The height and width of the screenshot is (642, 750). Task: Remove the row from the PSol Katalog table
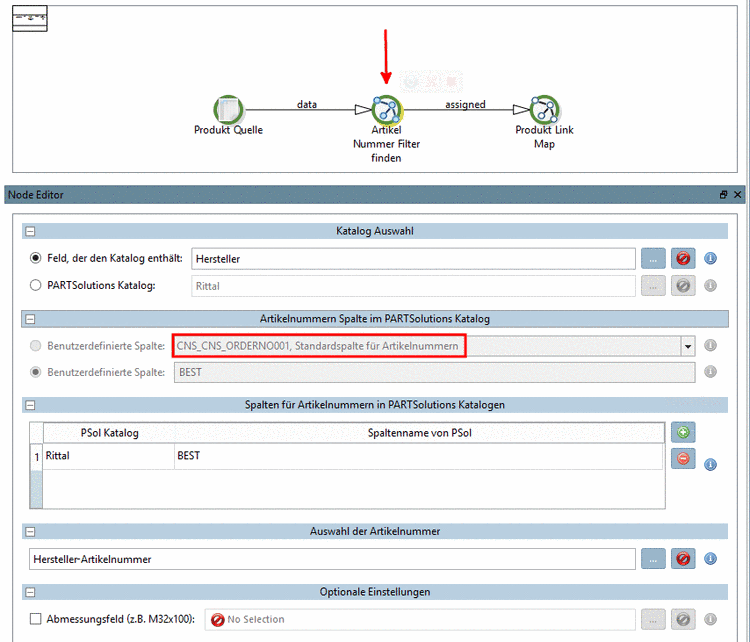pos(683,458)
